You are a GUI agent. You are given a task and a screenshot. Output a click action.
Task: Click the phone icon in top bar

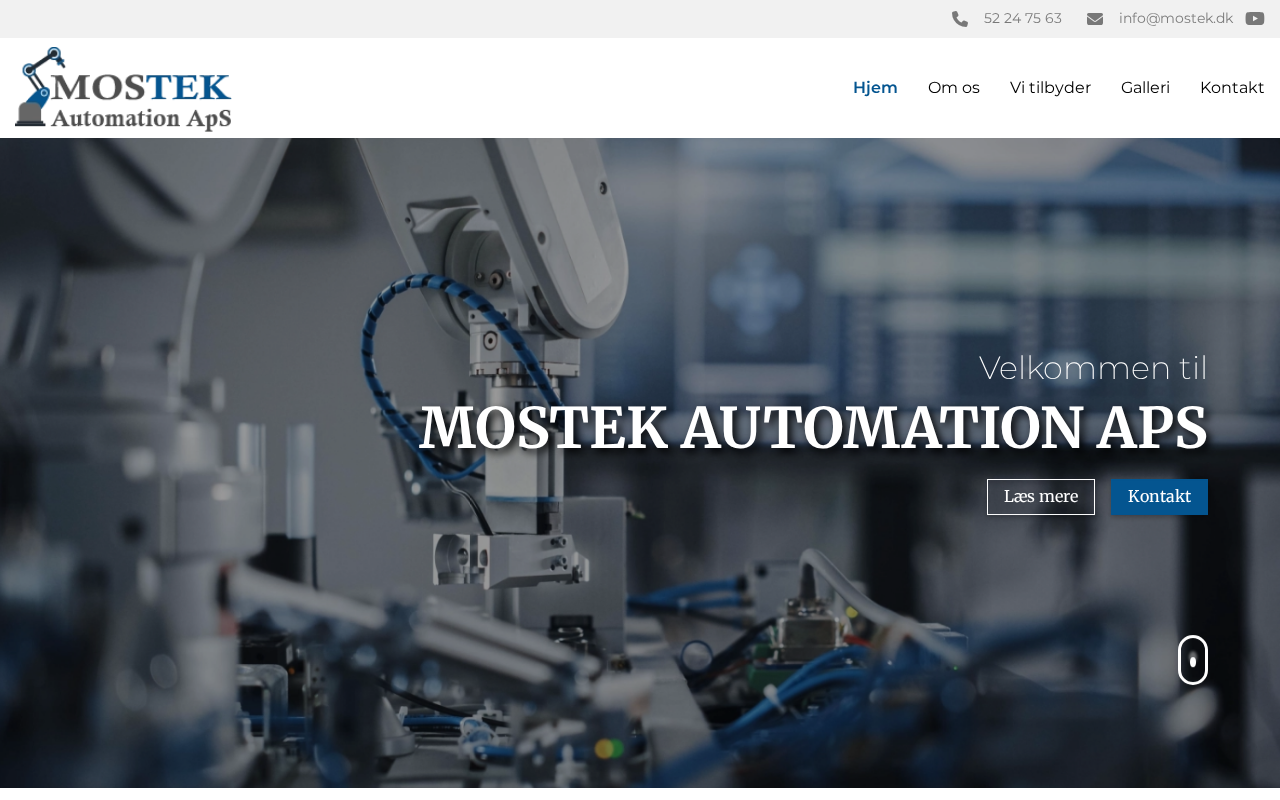coord(960,19)
